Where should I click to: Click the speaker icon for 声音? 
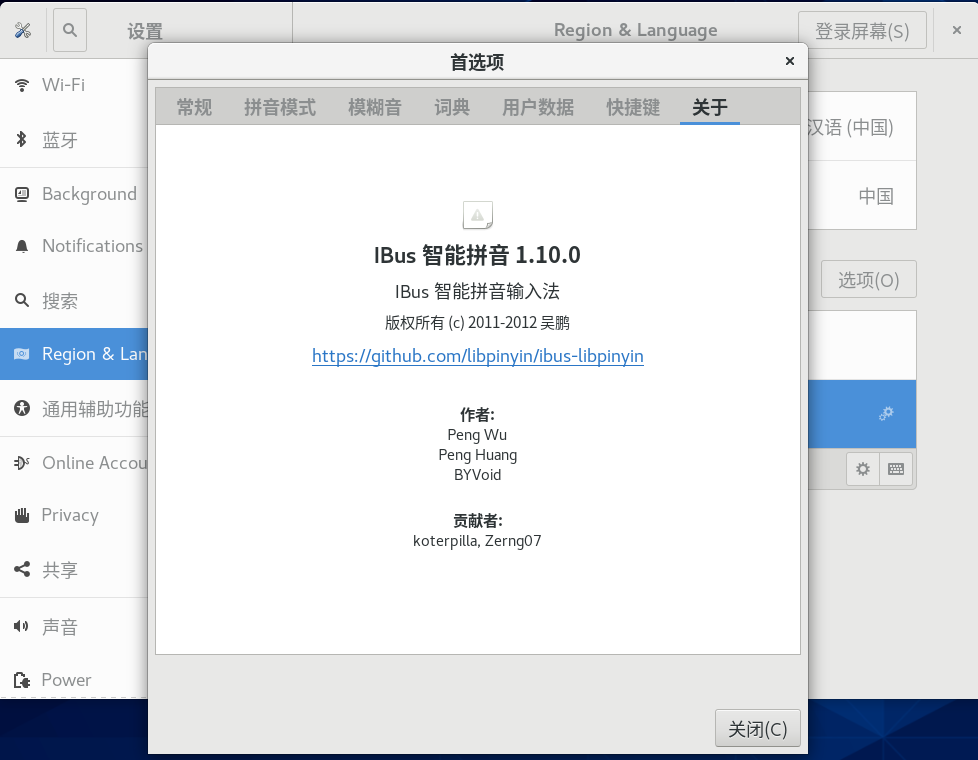click(x=22, y=626)
